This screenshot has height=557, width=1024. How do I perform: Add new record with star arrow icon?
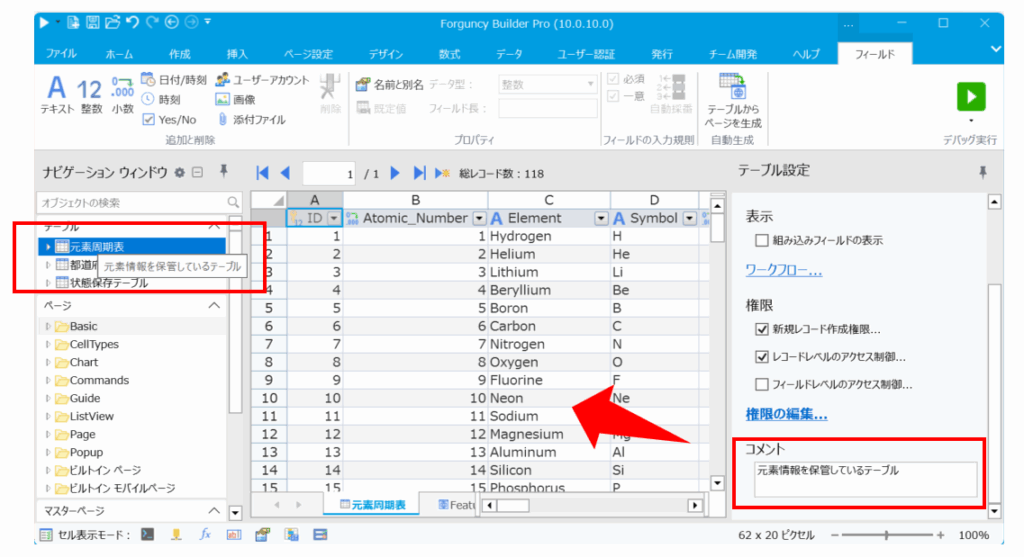tap(442, 173)
